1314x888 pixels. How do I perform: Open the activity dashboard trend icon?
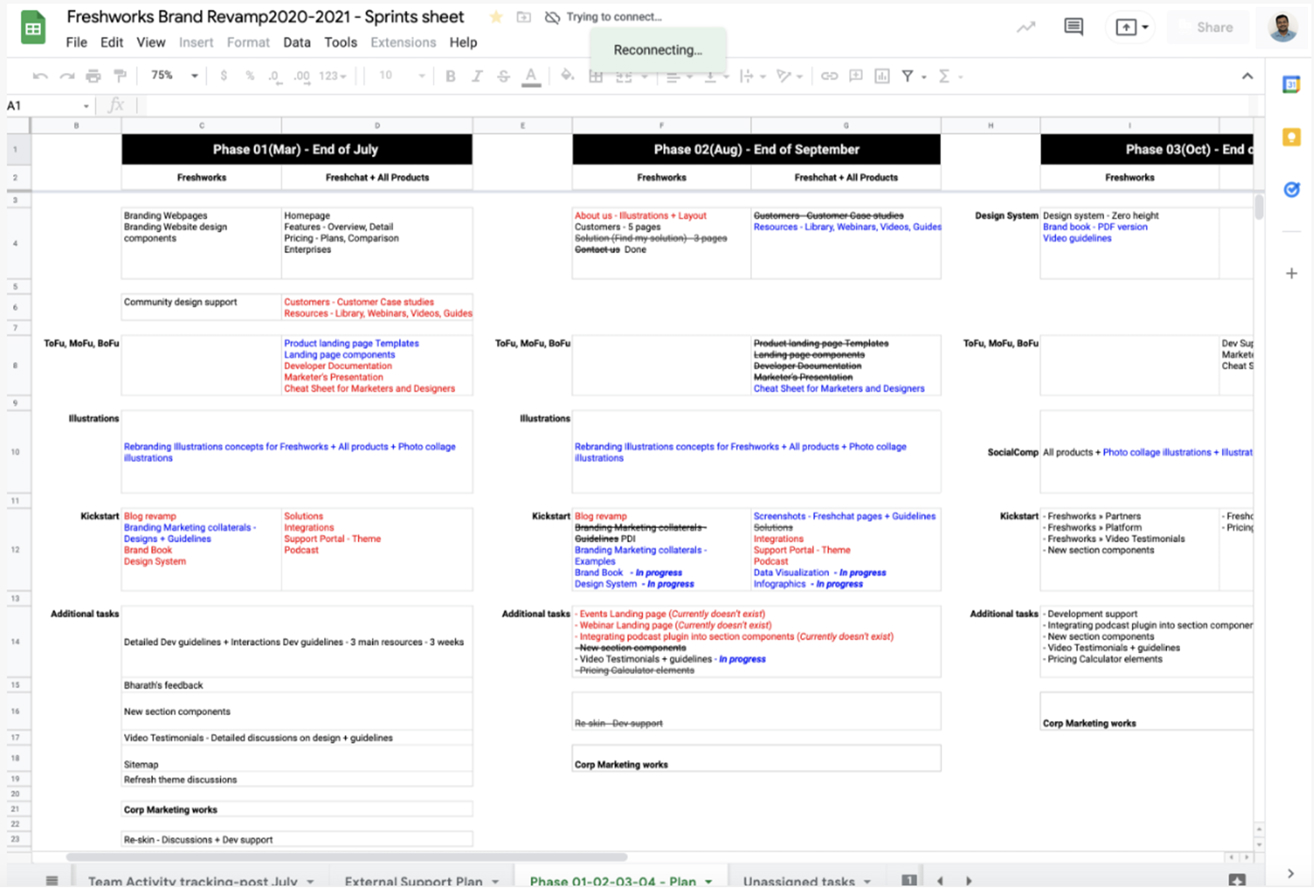1026,27
